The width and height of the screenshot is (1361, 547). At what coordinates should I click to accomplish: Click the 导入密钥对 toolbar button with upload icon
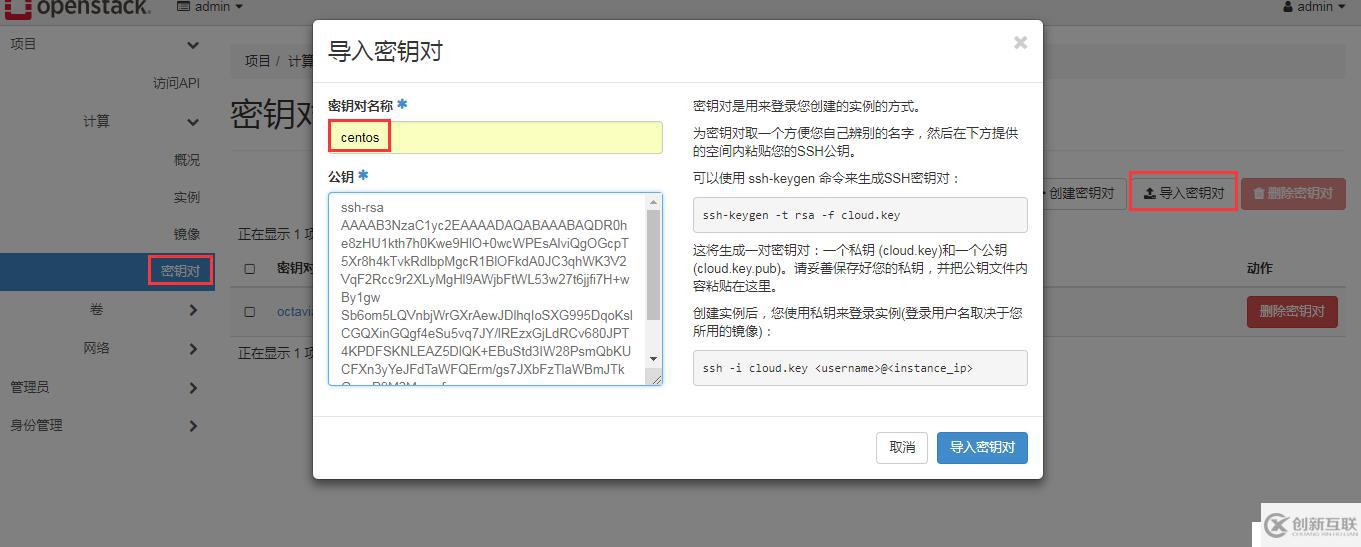pos(1184,193)
